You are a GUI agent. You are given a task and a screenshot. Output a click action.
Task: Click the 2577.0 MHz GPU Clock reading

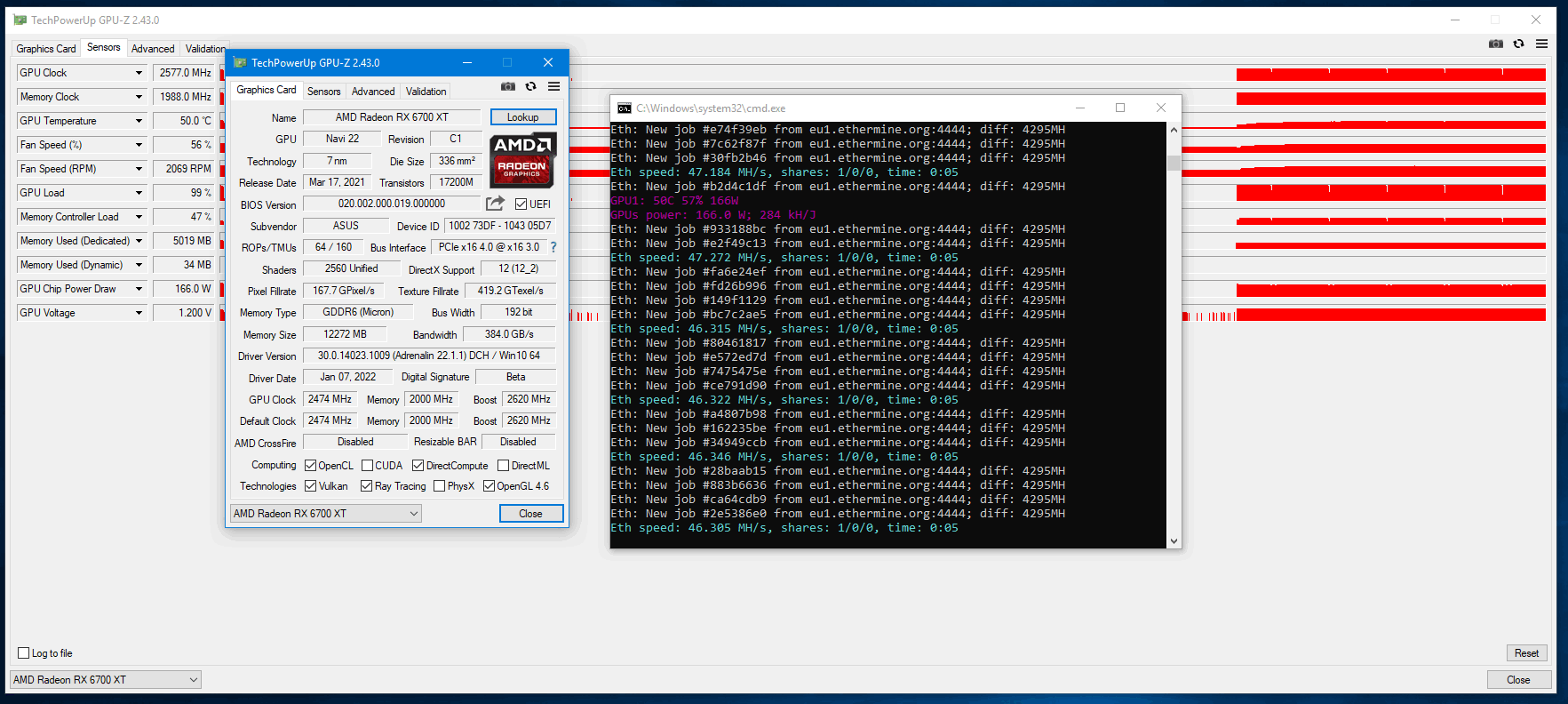[185, 73]
